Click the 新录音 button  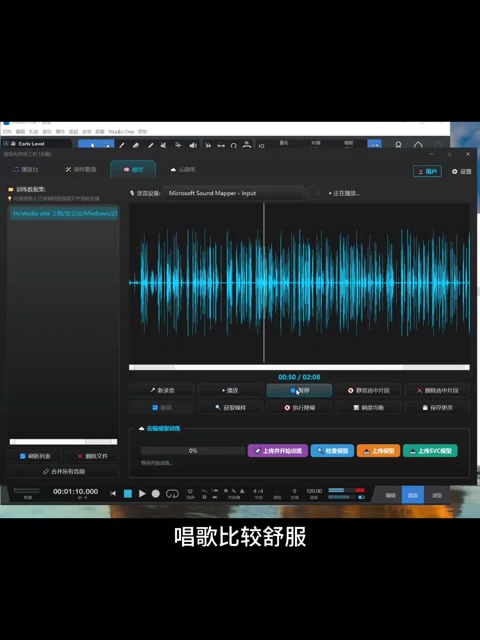pos(162,390)
